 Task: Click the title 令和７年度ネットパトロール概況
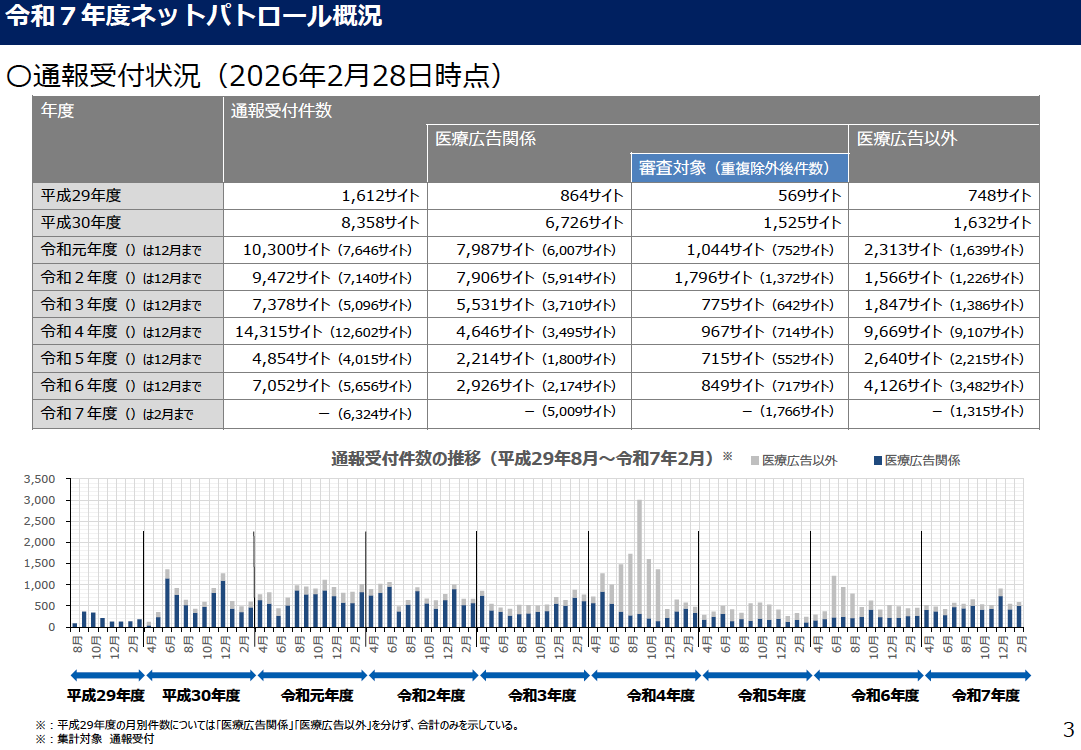194,17
